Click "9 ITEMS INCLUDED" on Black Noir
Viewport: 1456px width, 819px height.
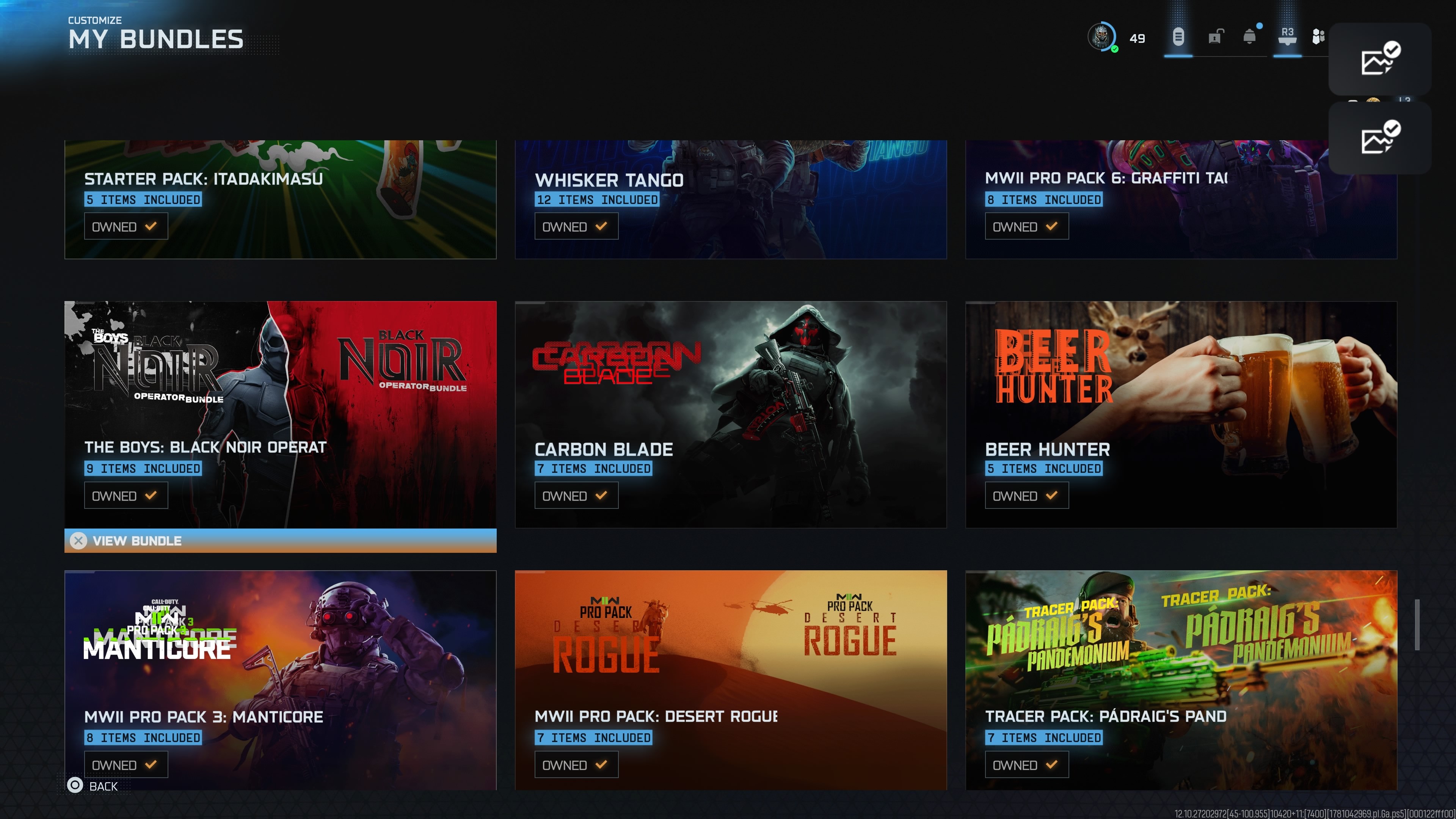pyautogui.click(x=143, y=469)
